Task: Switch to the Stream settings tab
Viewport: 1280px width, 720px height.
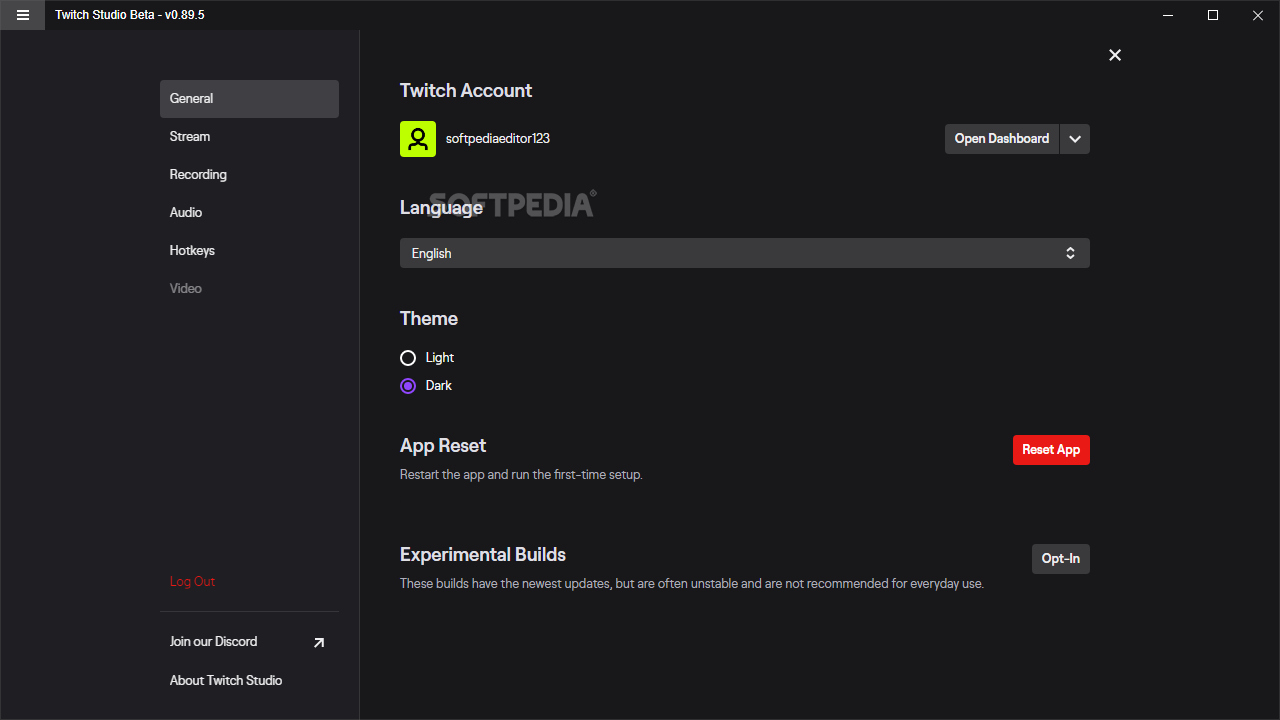Action: (249, 137)
